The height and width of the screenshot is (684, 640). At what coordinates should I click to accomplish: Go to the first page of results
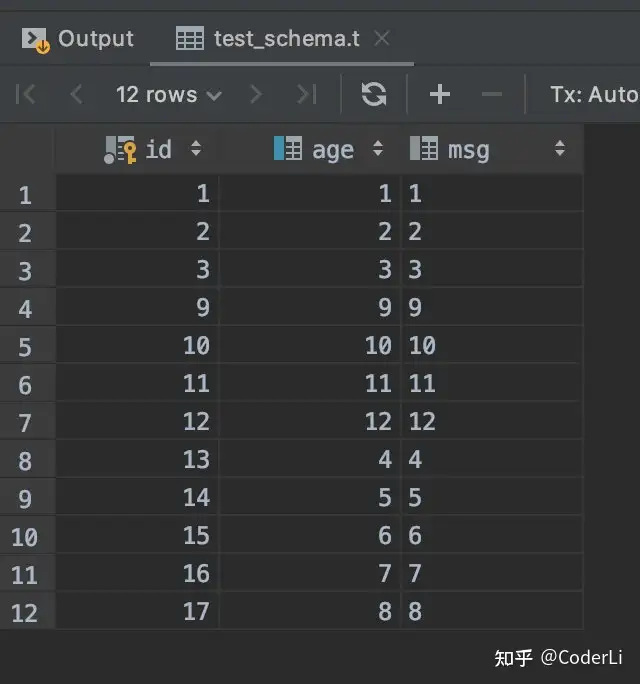click(26, 95)
